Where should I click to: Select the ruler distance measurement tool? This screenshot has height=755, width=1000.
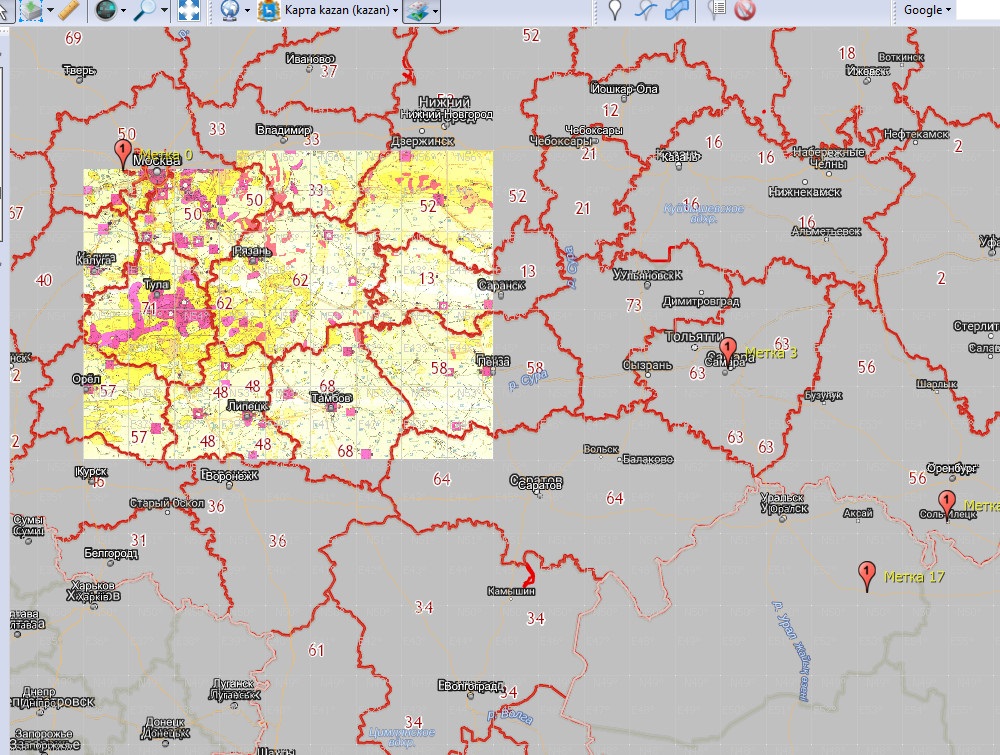[x=69, y=11]
